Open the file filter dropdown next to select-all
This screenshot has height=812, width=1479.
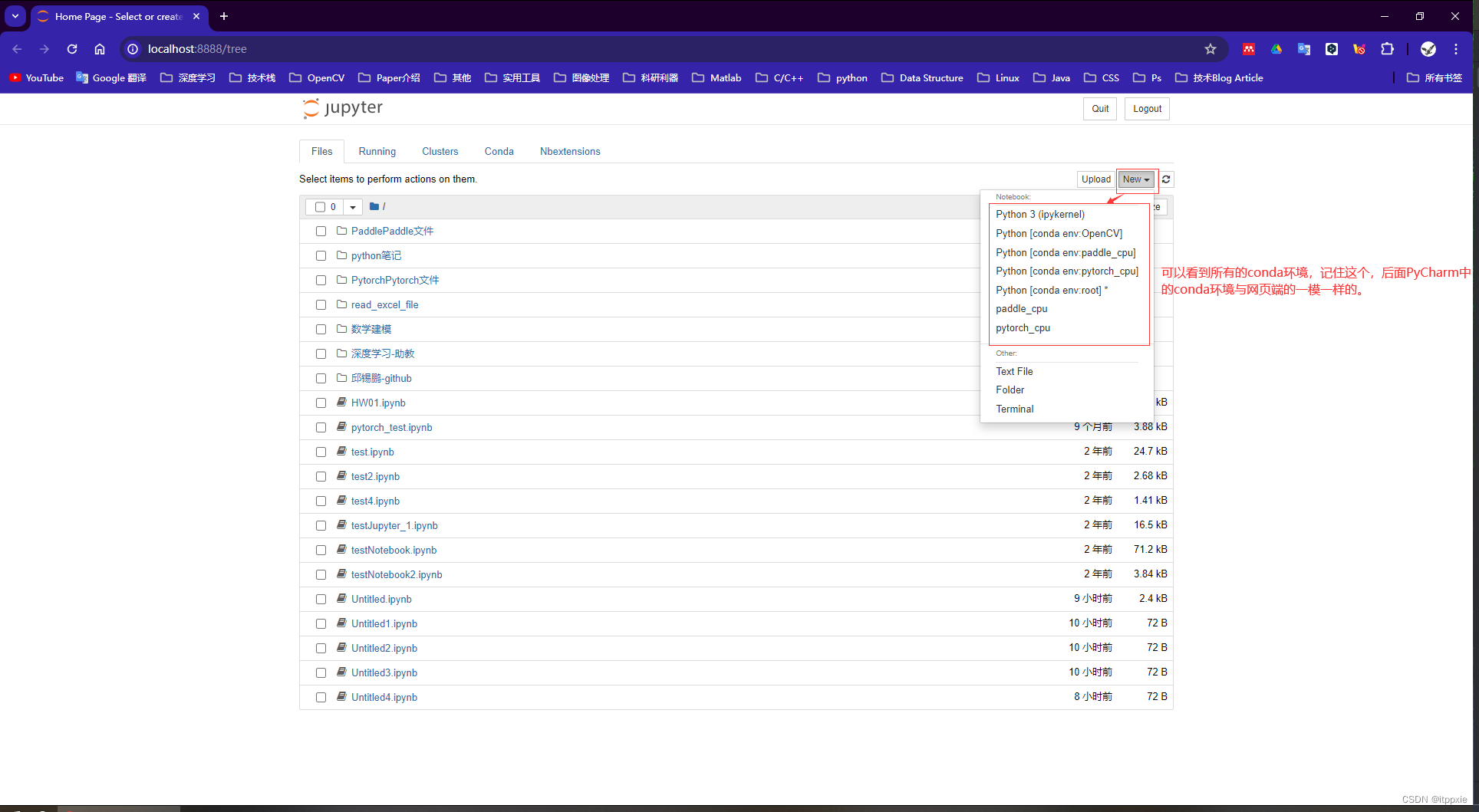[x=352, y=206]
